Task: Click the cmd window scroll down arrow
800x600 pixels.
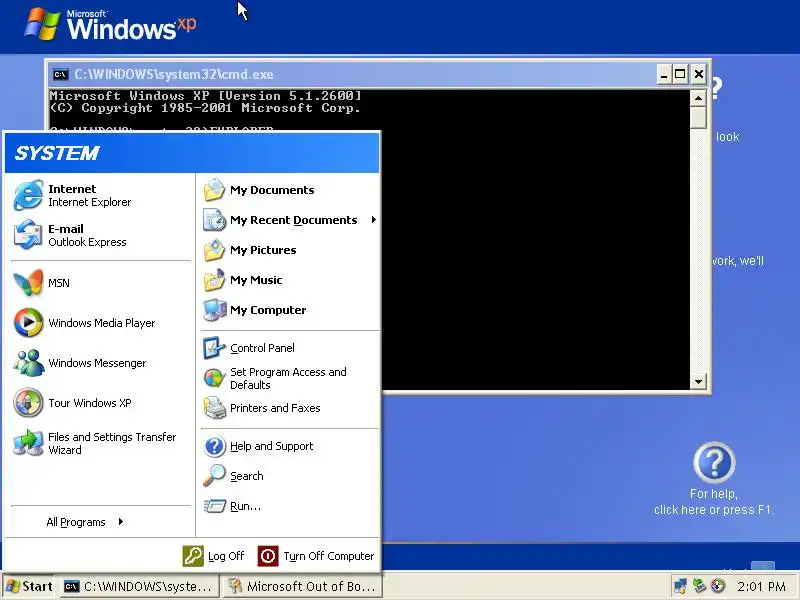Action: (698, 381)
